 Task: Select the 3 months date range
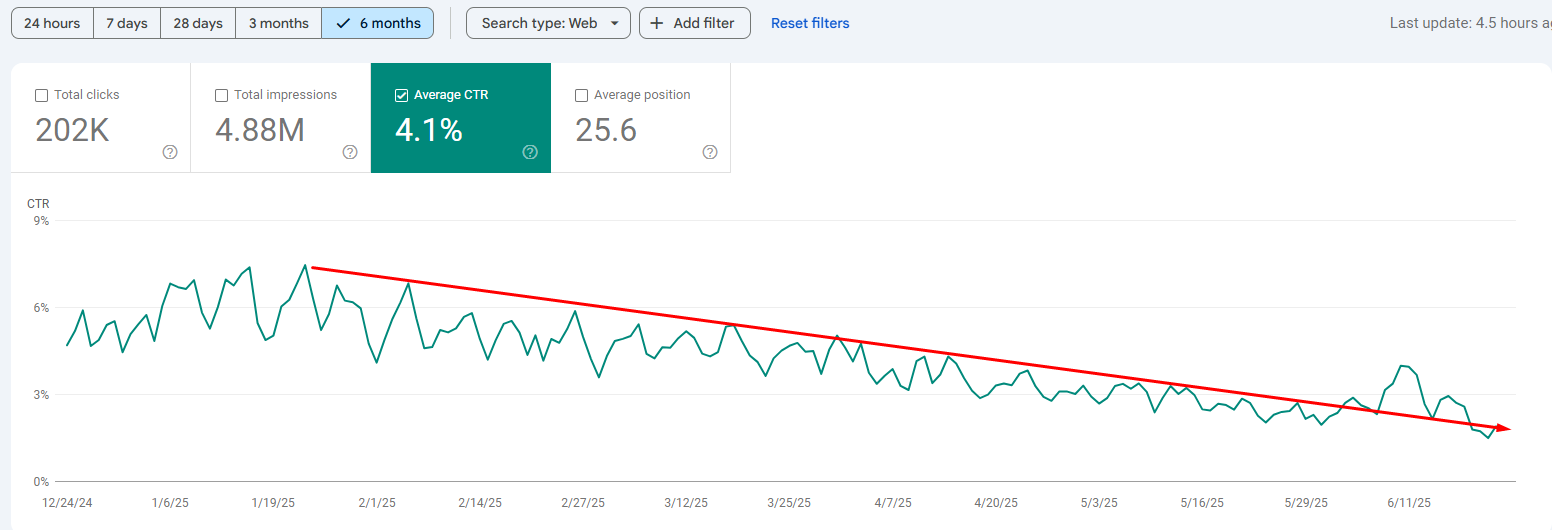(x=279, y=23)
